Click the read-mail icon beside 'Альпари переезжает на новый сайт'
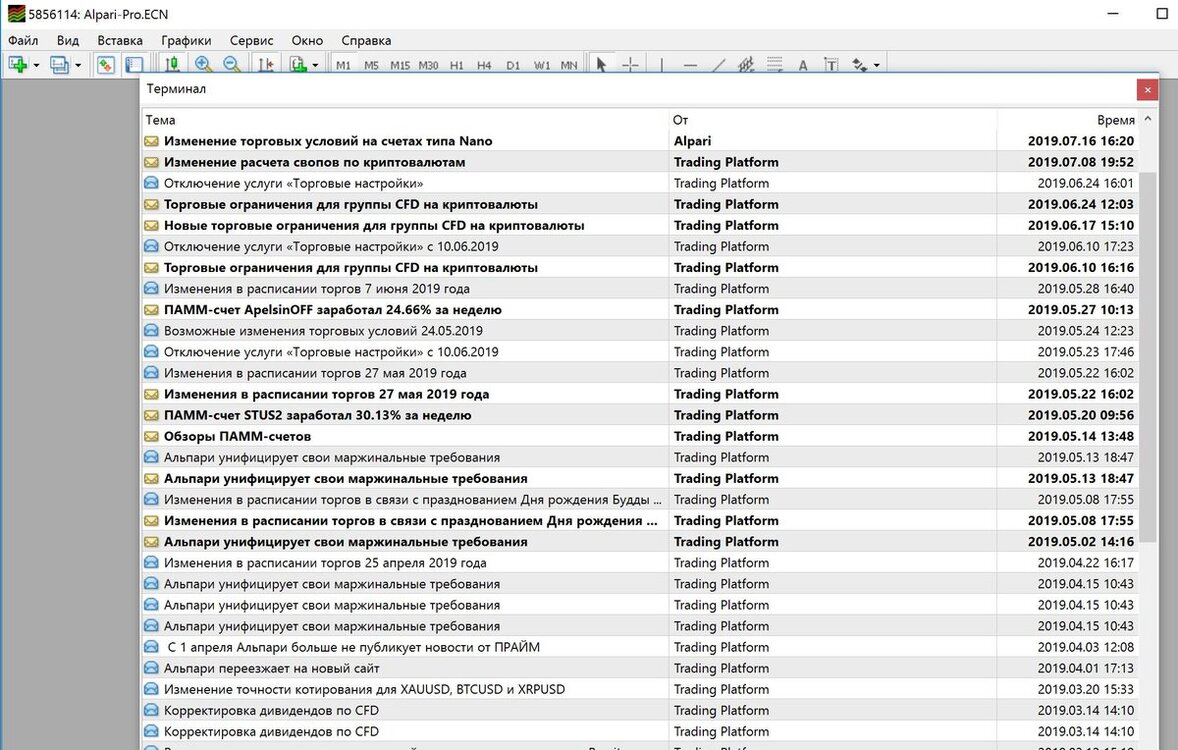This screenshot has width=1178, height=750. coord(152,668)
